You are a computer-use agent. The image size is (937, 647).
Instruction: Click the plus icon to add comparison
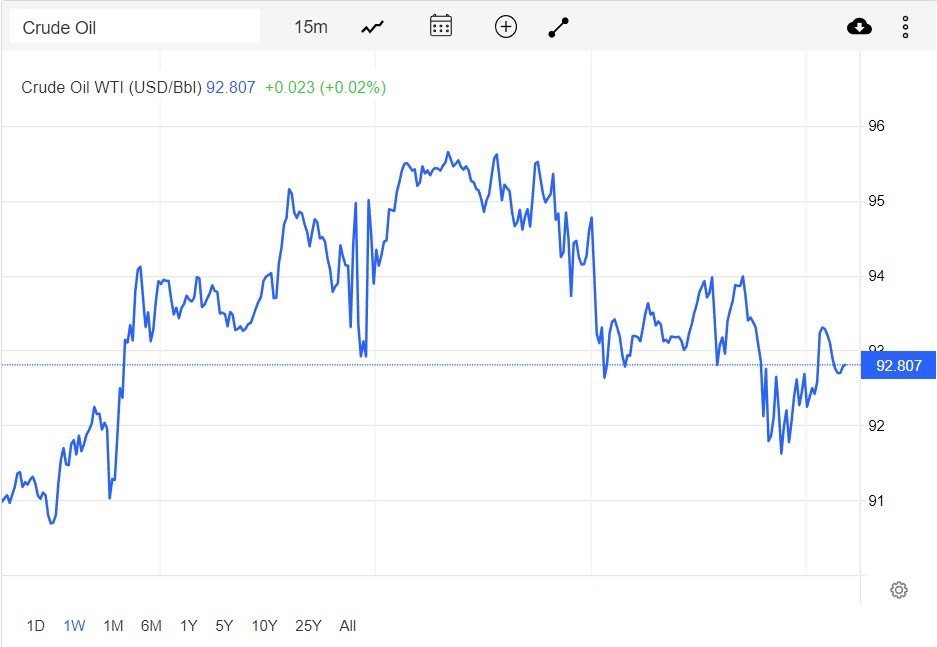tap(506, 27)
